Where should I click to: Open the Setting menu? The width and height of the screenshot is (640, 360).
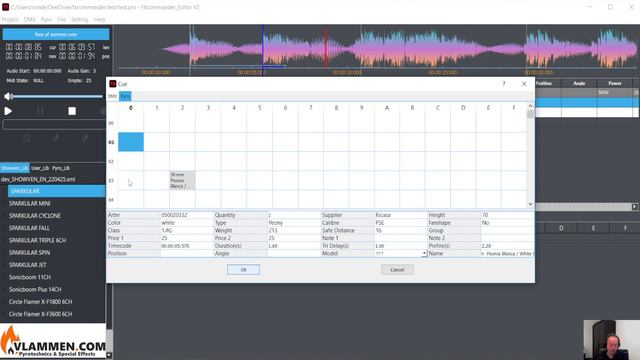pyautogui.click(x=80, y=19)
